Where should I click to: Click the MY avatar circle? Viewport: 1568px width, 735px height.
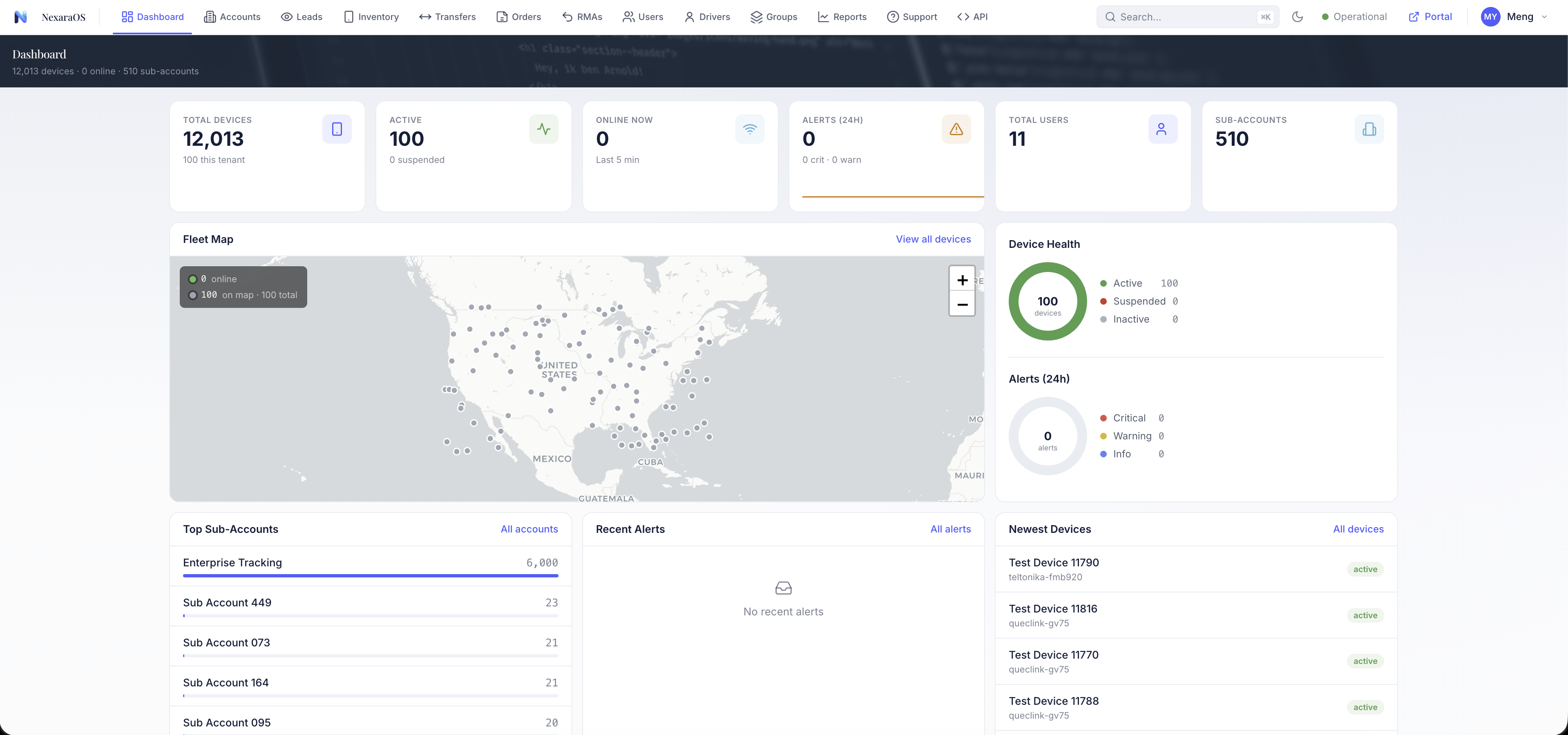1490,17
